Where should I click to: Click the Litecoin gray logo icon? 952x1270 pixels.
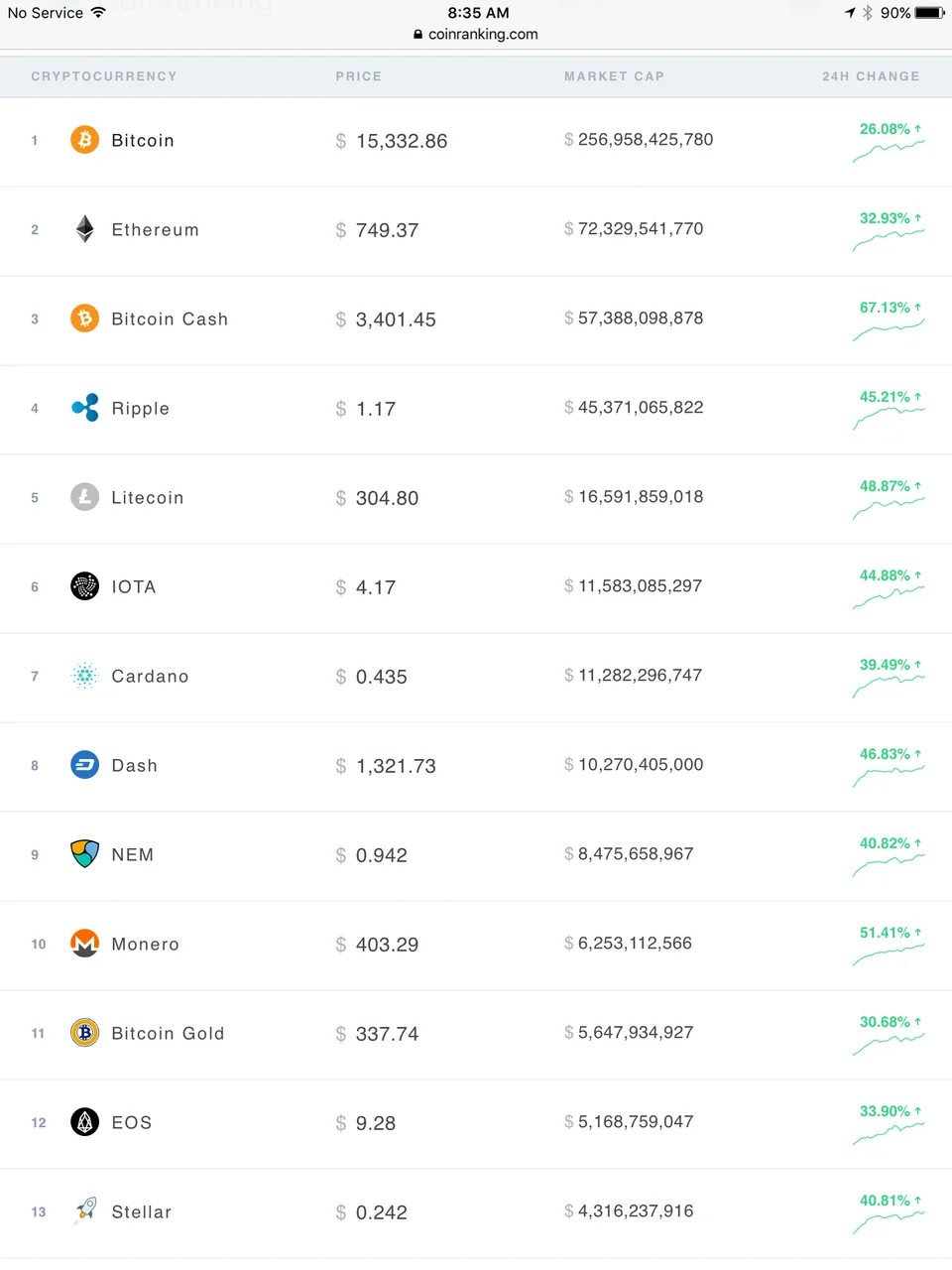85,497
